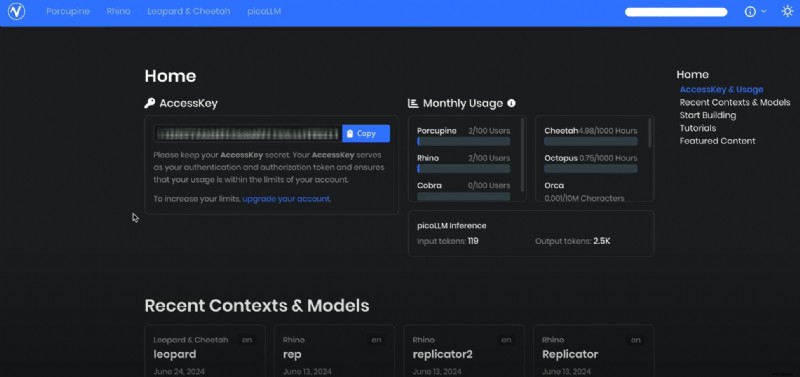Image resolution: width=800 pixels, height=377 pixels.
Task: Click the Monthly Usage info icon
Action: [511, 103]
